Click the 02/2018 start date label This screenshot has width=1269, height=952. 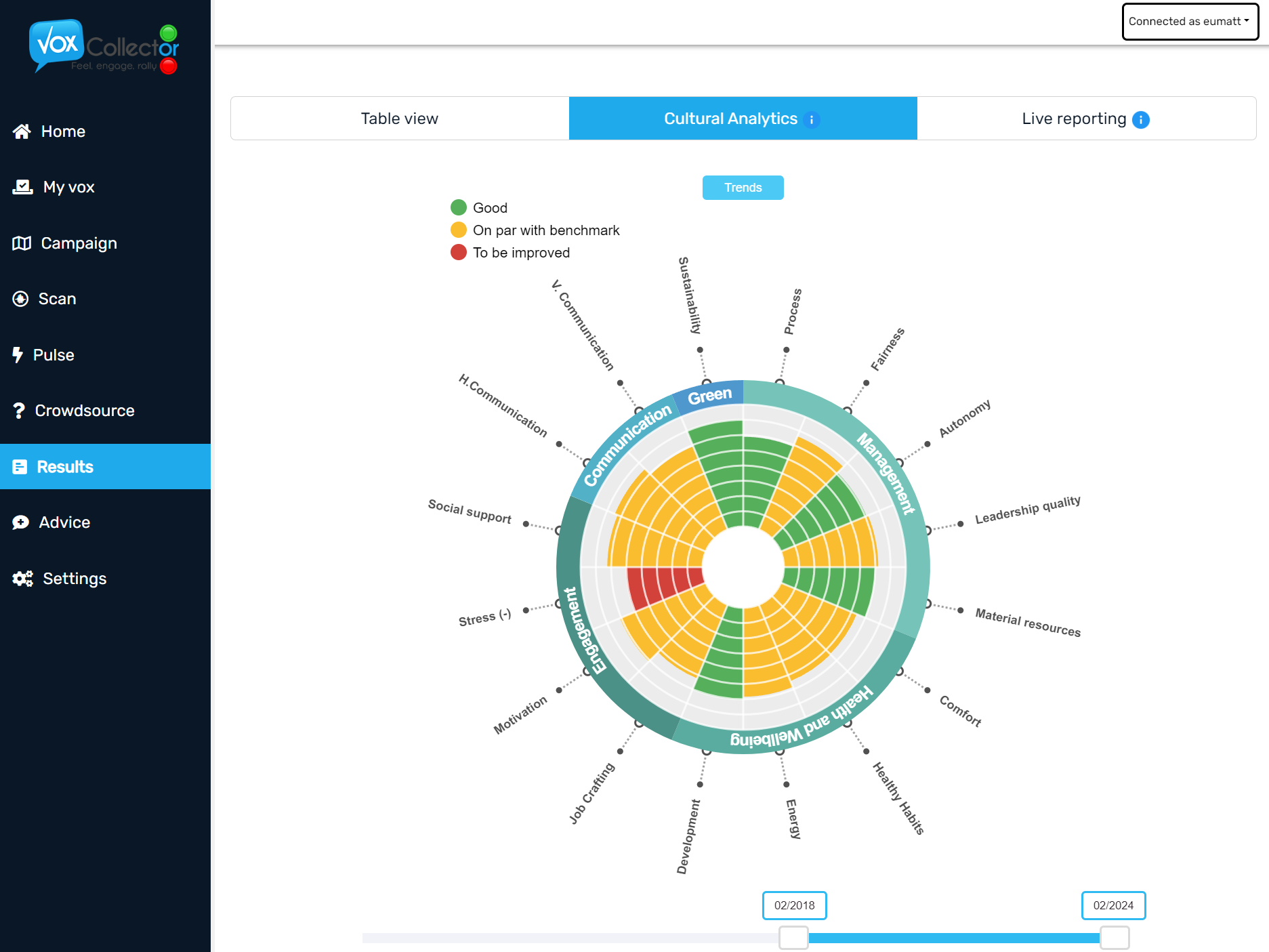[795, 906]
